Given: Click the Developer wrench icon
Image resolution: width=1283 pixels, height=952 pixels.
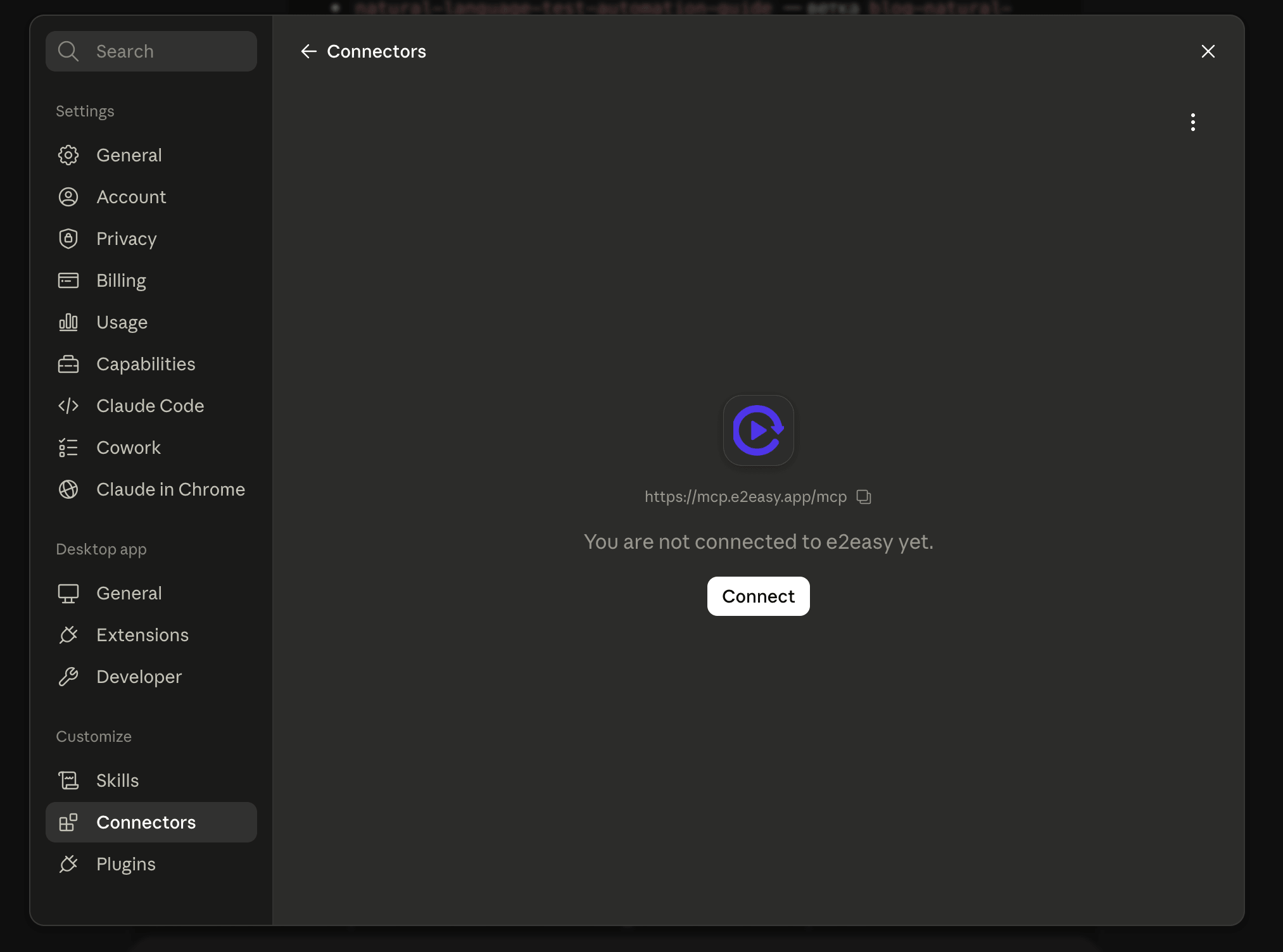Looking at the screenshot, I should tap(68, 677).
